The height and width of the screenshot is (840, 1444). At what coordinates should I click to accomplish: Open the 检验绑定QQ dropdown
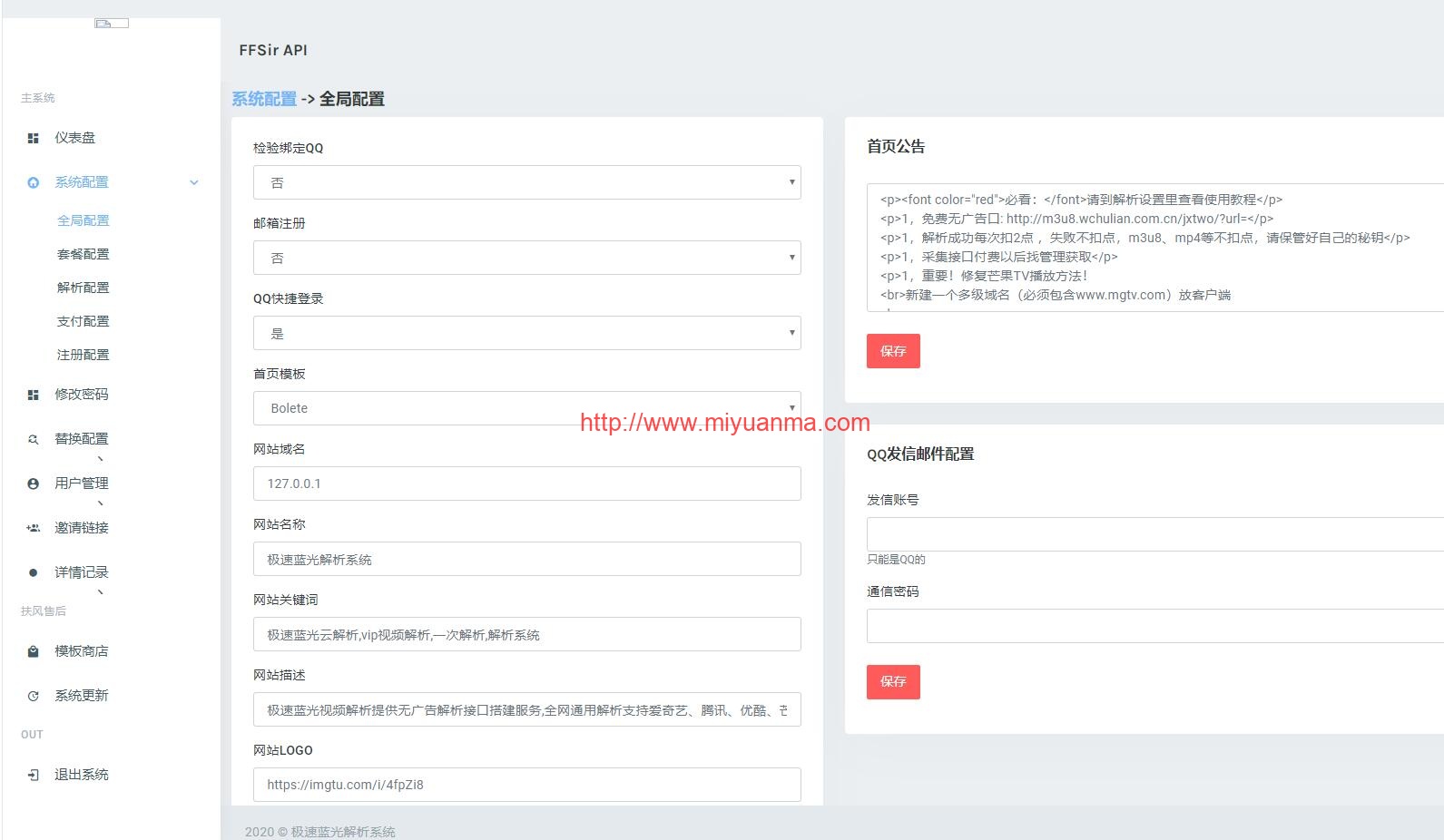pyautogui.click(x=527, y=182)
